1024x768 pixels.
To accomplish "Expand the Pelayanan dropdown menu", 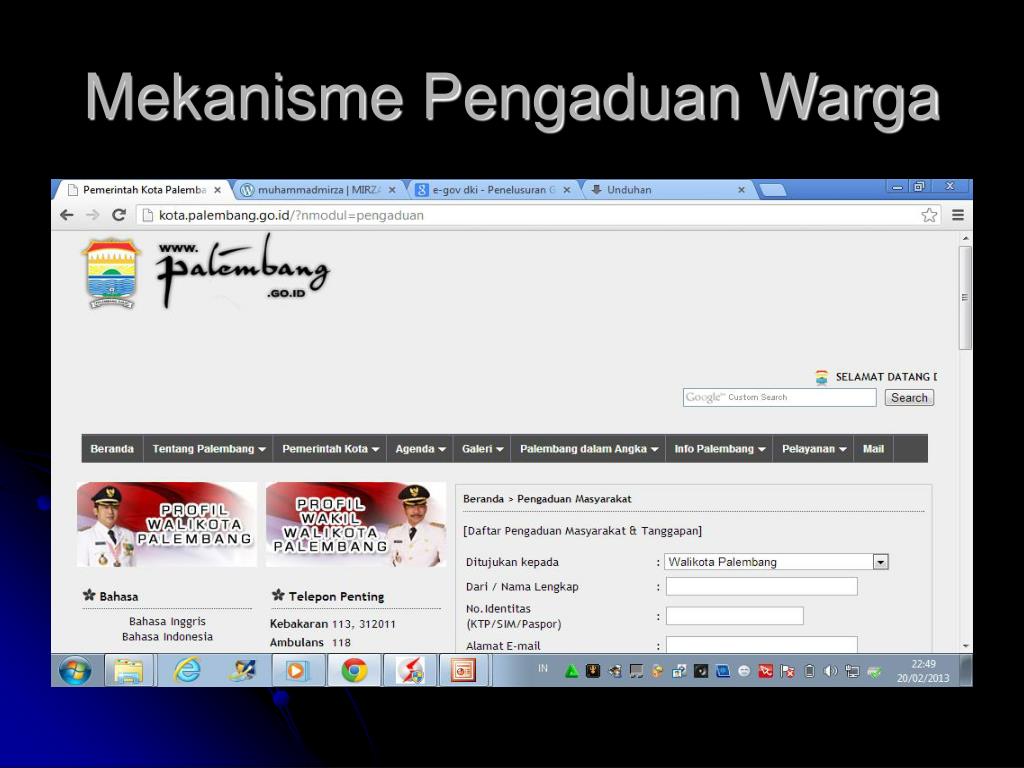I will point(814,449).
